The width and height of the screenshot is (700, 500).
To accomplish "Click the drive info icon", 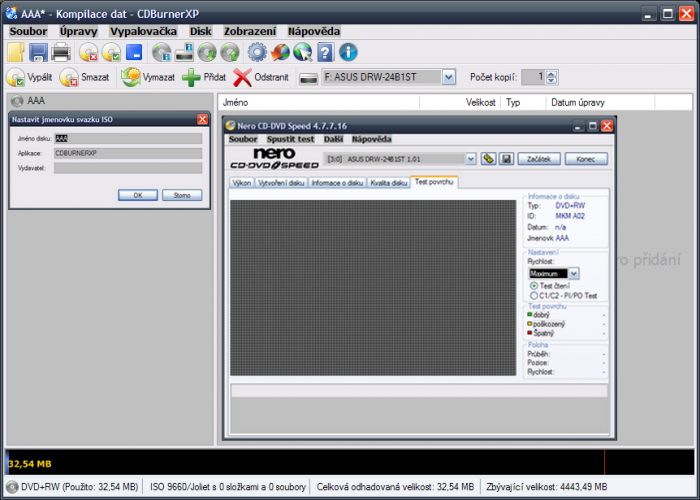I will (x=184, y=52).
